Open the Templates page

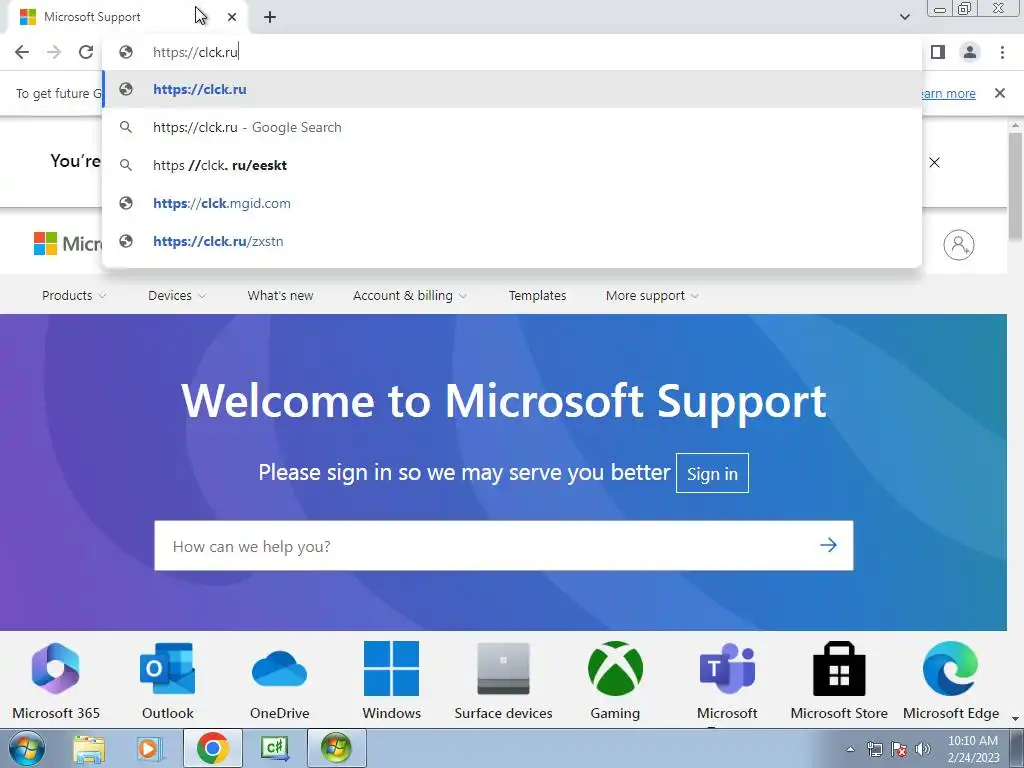(x=537, y=296)
